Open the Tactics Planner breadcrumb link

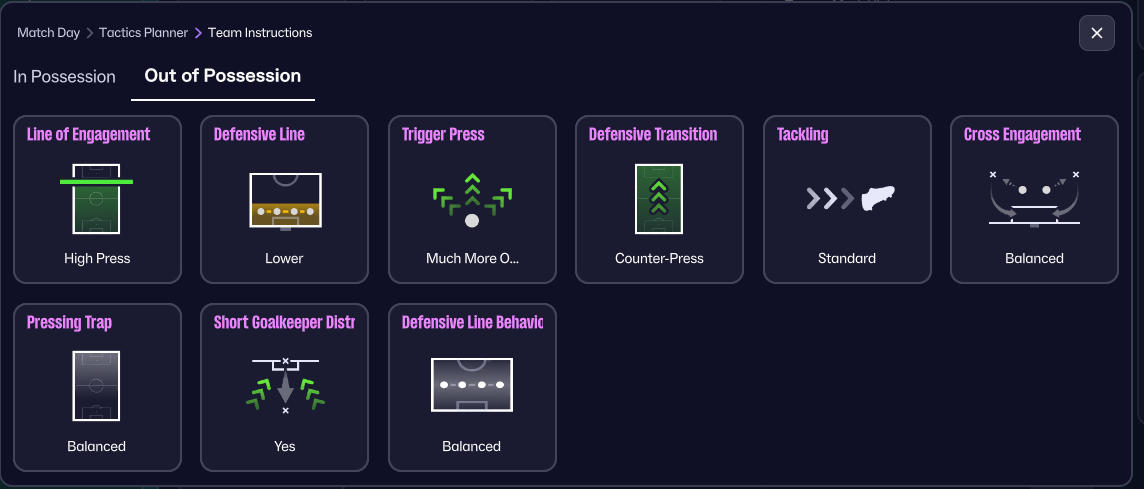[143, 33]
